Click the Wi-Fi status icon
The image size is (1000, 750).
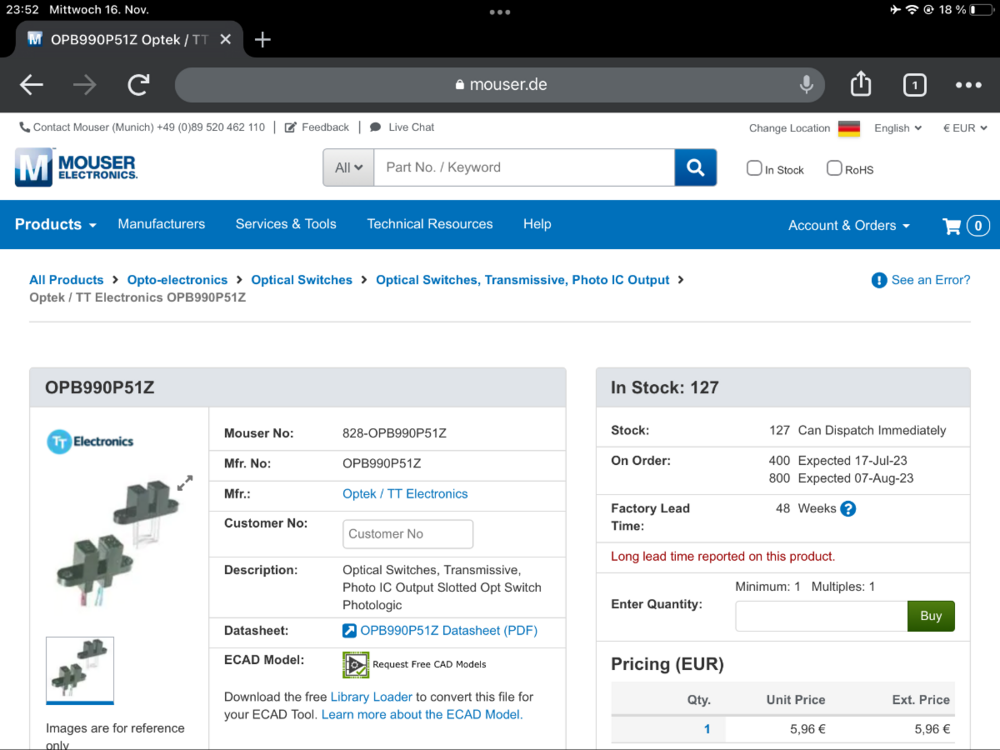(912, 10)
